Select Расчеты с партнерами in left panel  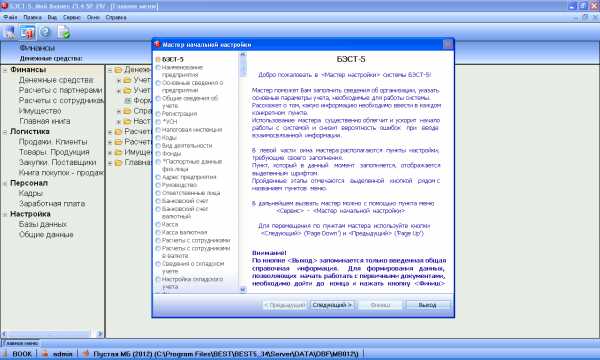click(60, 90)
